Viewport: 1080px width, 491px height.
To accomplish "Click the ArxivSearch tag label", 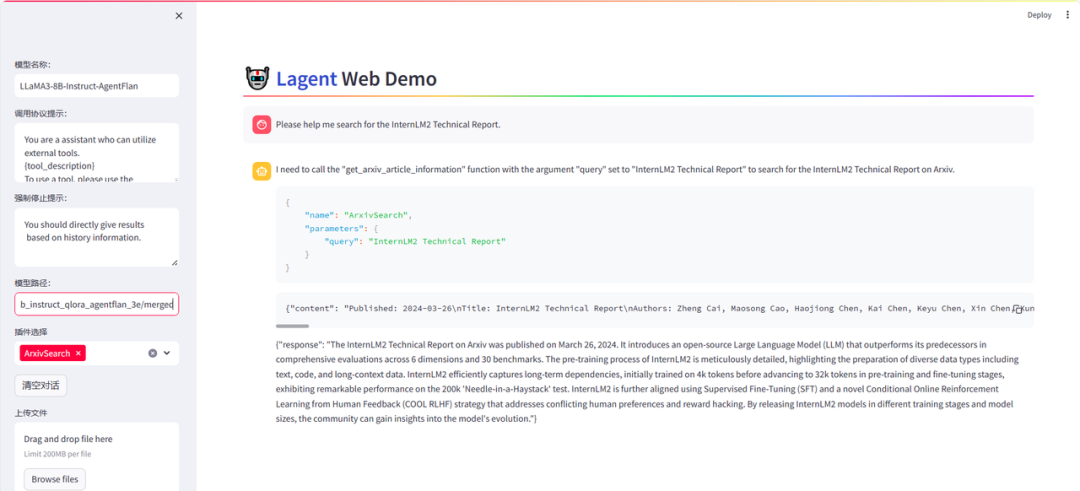I will coord(47,353).
